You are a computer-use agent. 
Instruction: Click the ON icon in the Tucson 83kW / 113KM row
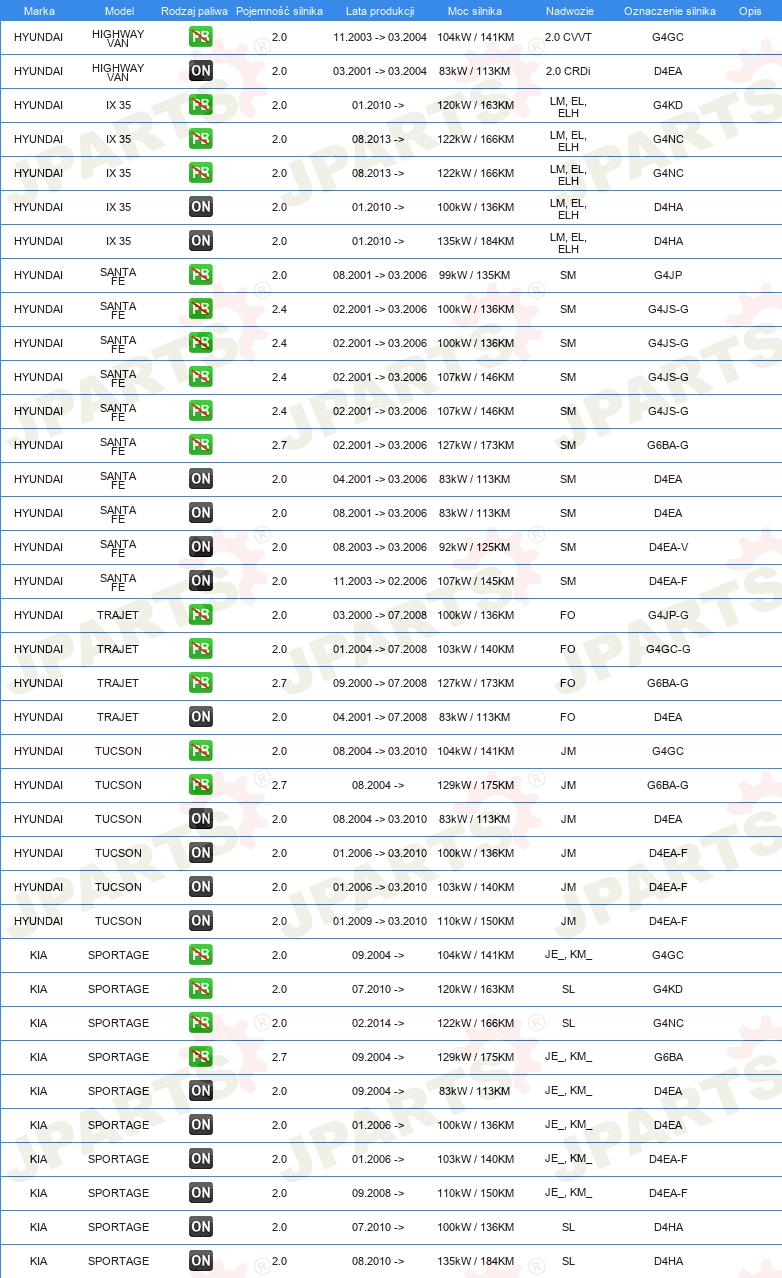tap(201, 819)
